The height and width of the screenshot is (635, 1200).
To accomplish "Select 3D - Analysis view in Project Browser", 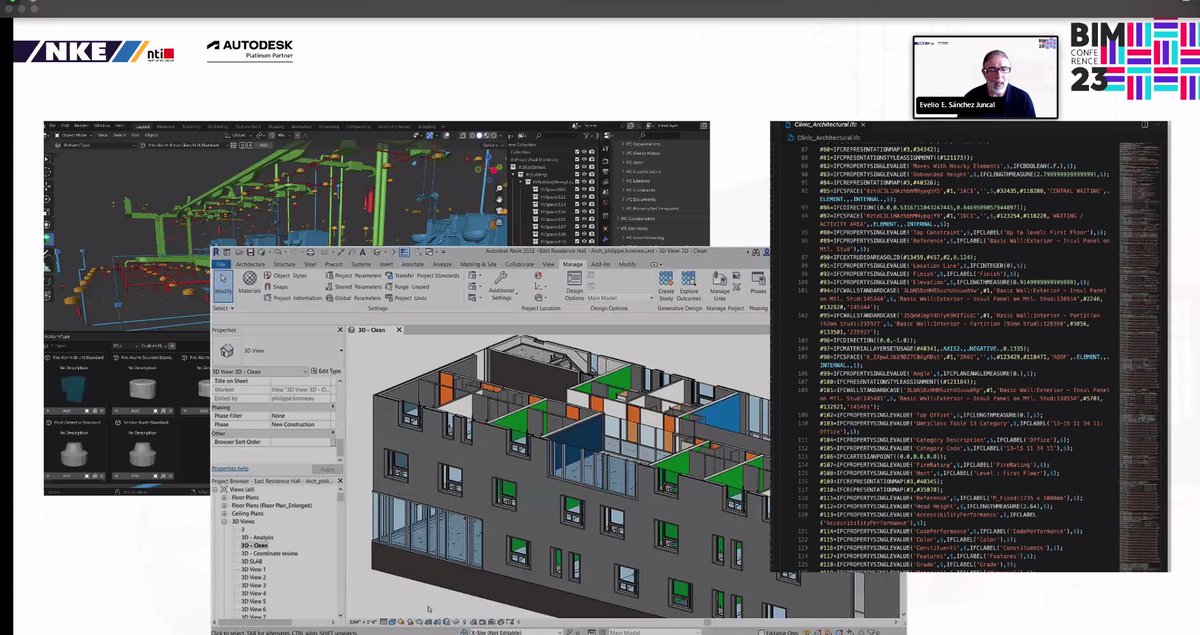I will coord(258,537).
